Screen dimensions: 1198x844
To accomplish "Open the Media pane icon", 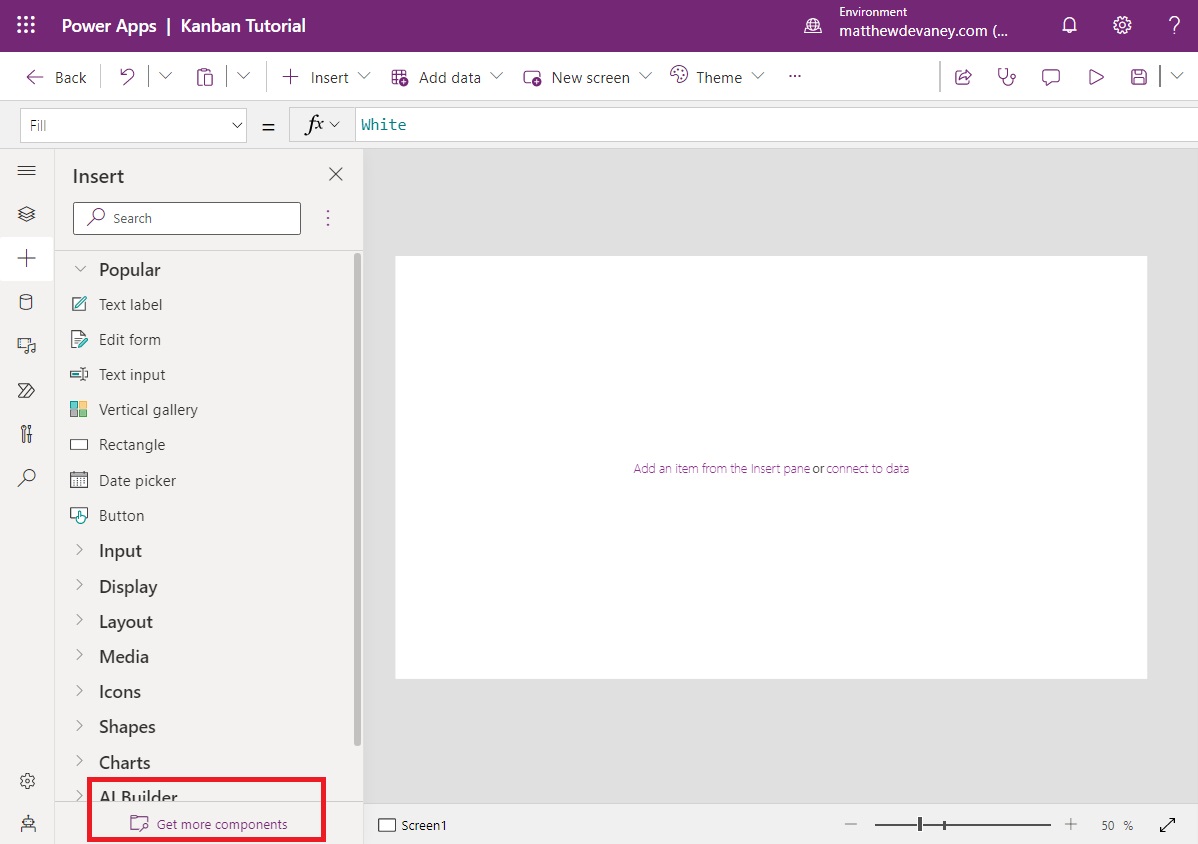I will click(x=27, y=346).
